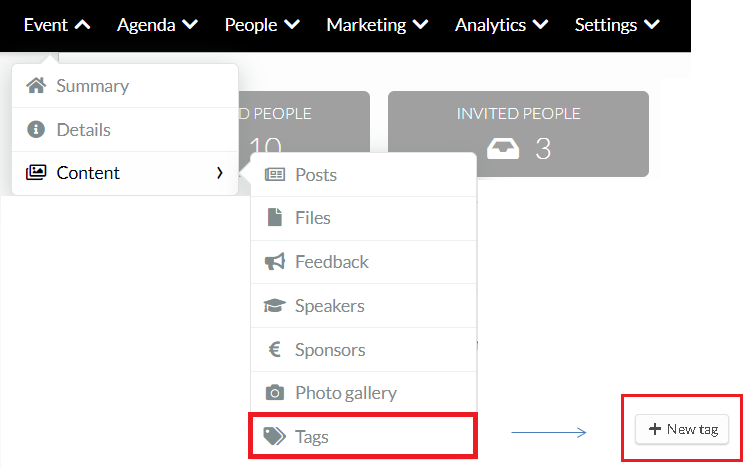Click the Details info circle icon

tap(36, 129)
